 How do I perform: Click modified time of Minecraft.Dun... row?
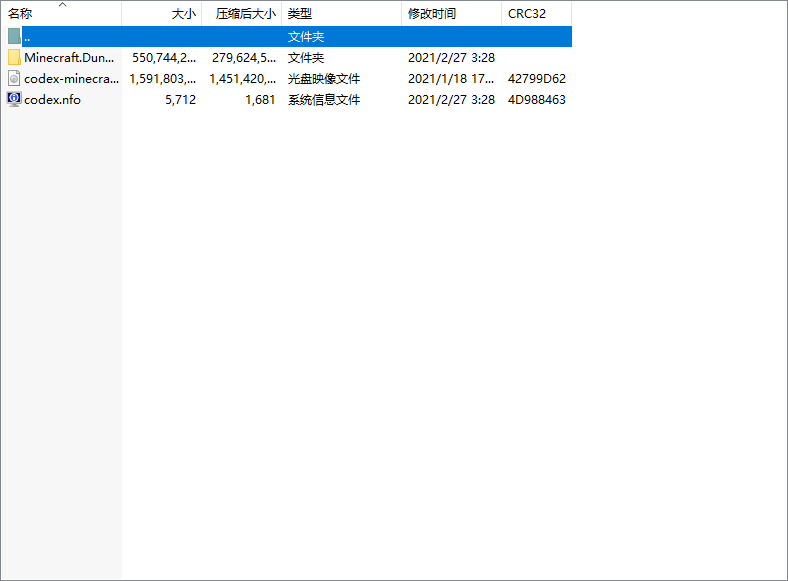click(x=451, y=58)
